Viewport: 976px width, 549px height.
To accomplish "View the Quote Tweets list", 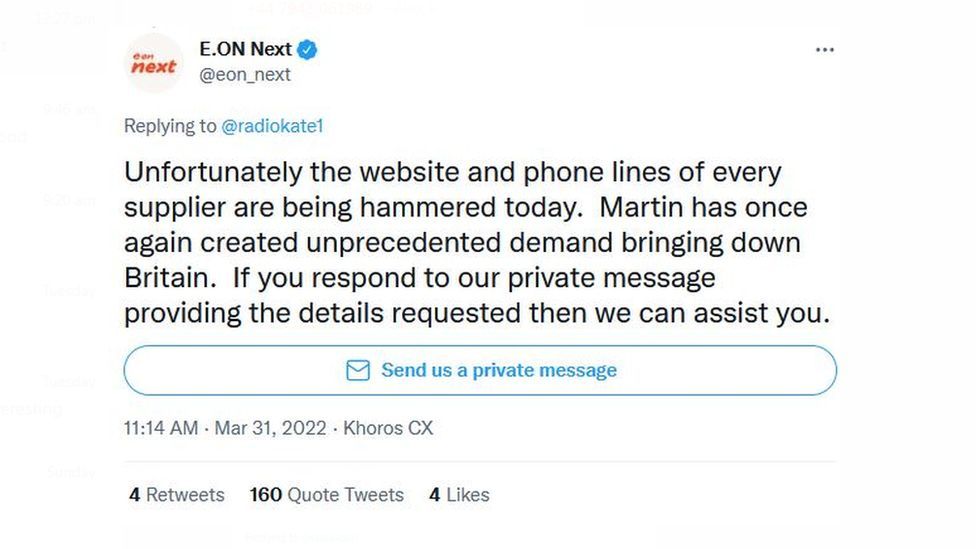I will (327, 495).
